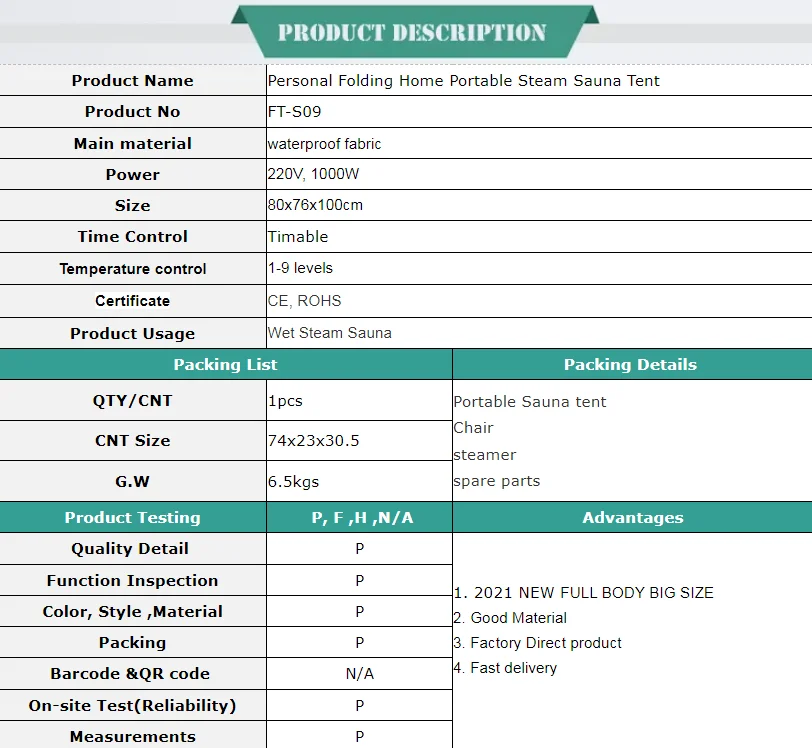The height and width of the screenshot is (748, 812).
Task: Click the Function Inspection row label
Action: click(133, 581)
